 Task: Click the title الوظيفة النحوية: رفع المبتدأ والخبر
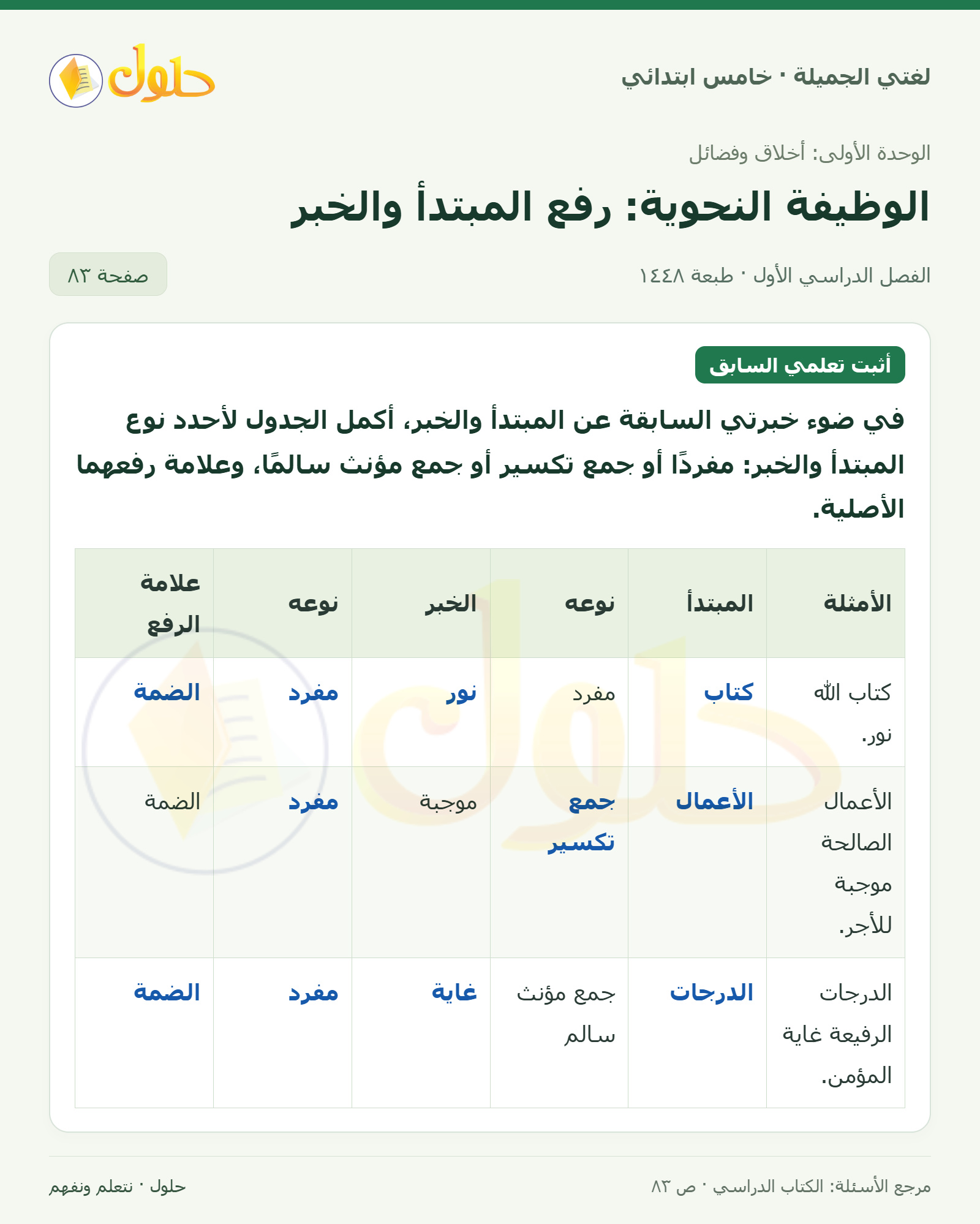click(x=610, y=207)
